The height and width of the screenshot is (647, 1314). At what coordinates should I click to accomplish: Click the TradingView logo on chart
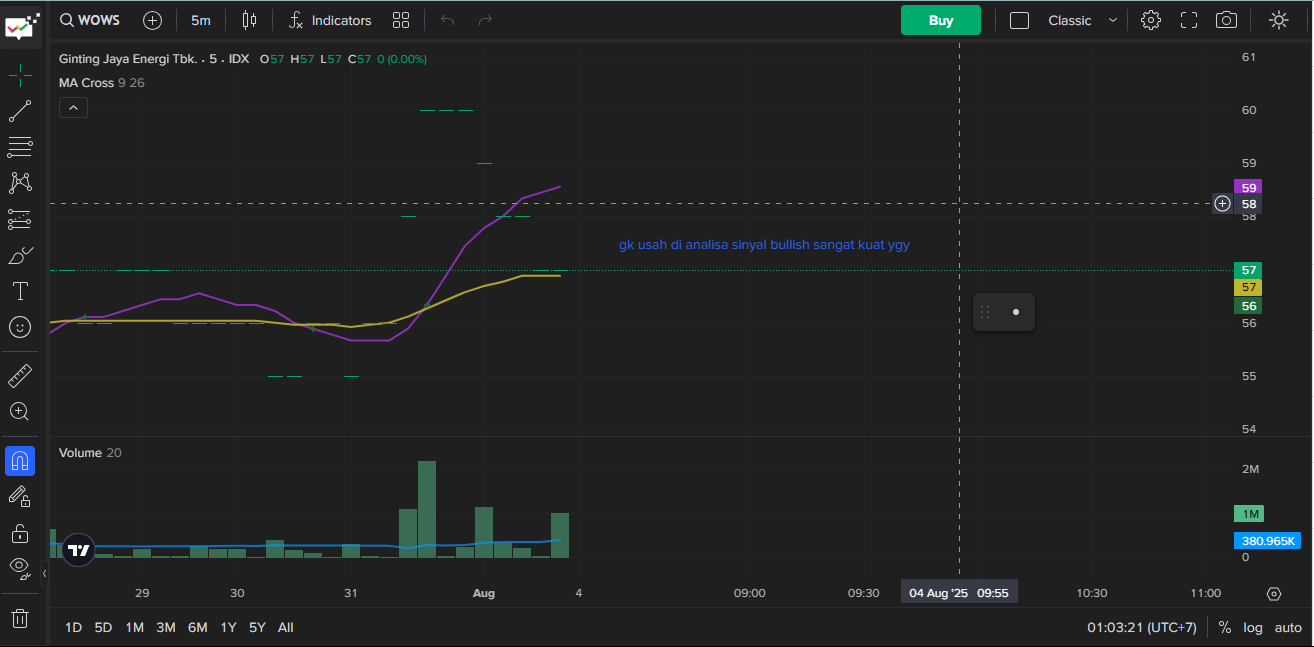point(78,549)
